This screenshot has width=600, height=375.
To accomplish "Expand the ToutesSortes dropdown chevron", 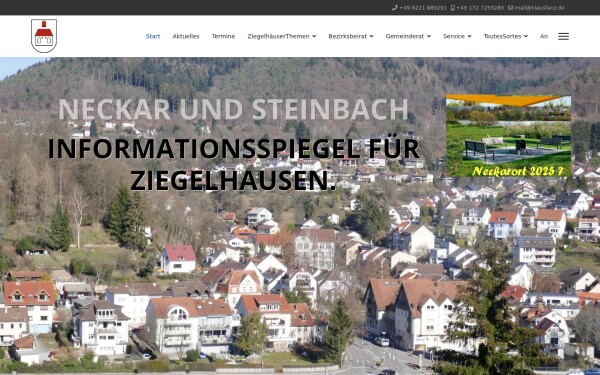I will [x=526, y=36].
